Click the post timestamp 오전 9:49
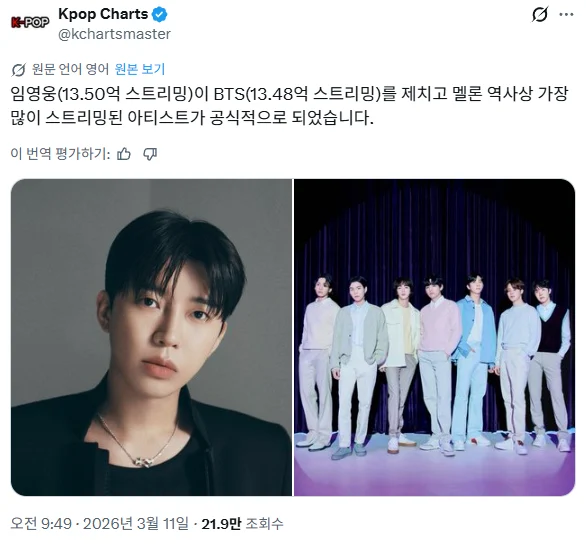 pyautogui.click(x=41, y=523)
